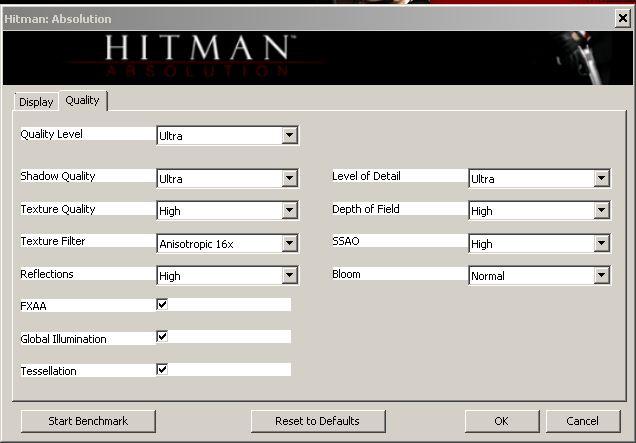Open the Quality Level dropdown arrow
The image size is (636, 443).
click(290, 135)
